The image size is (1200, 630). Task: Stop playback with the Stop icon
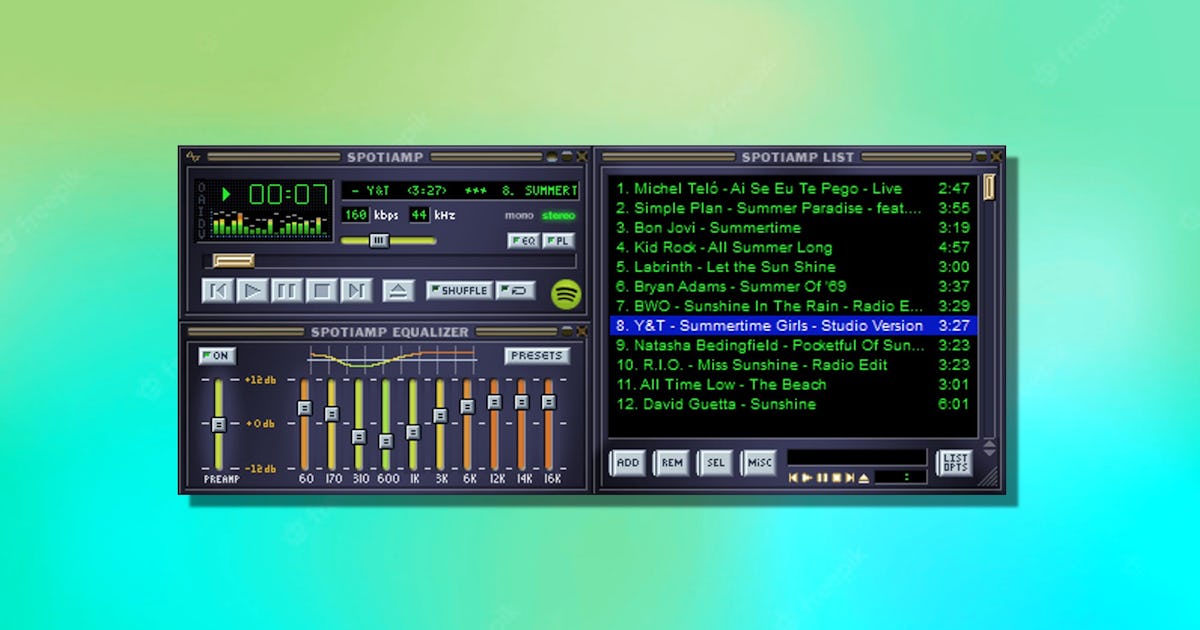(x=319, y=290)
